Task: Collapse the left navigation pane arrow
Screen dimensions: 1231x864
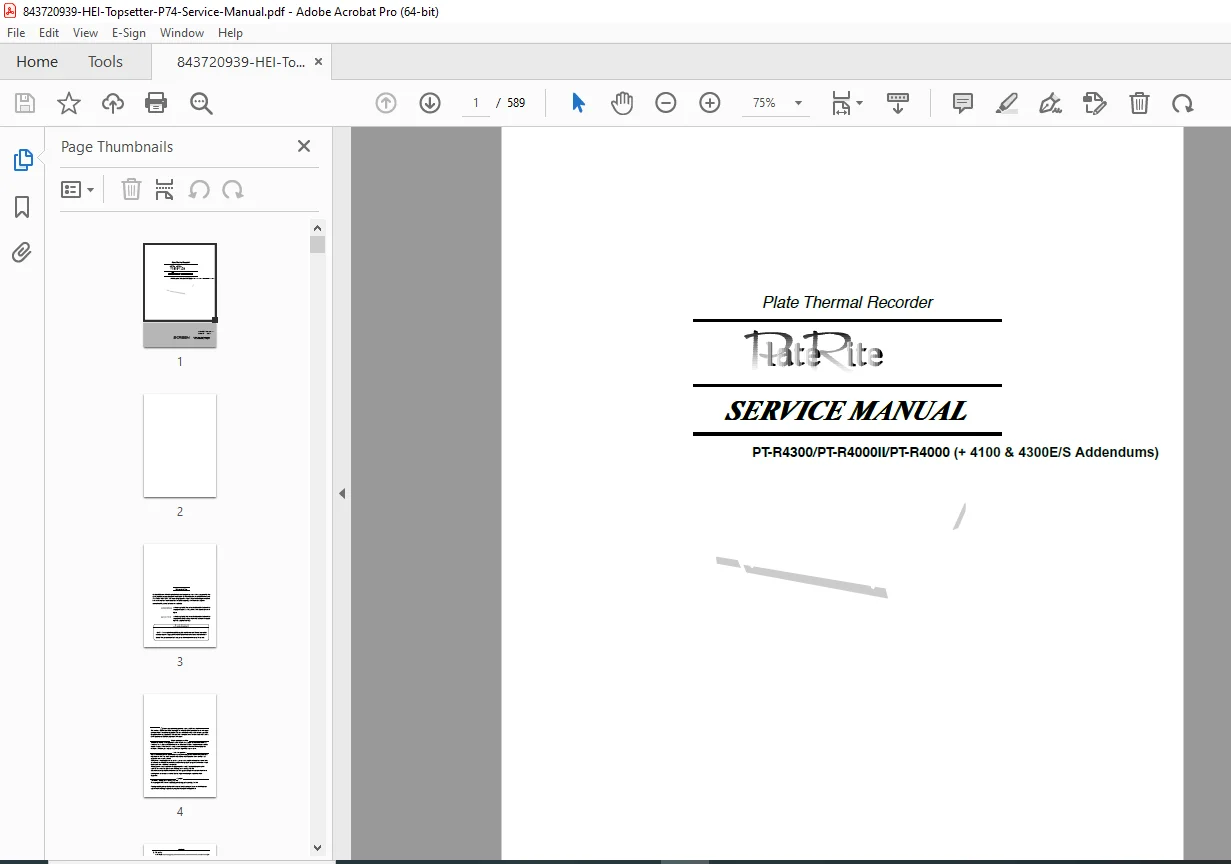Action: click(x=342, y=493)
